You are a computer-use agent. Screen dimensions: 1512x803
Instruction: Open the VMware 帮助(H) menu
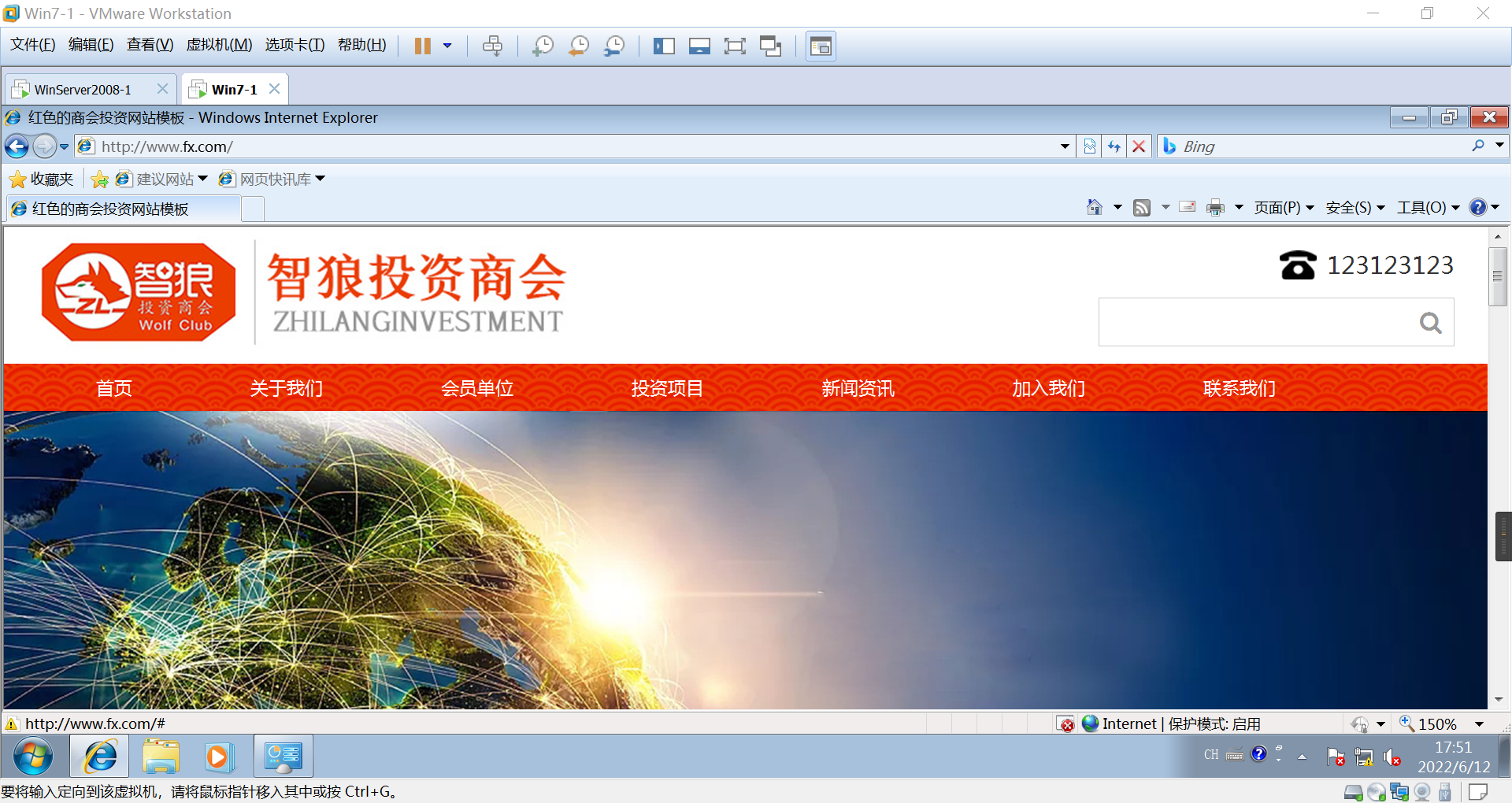361,45
